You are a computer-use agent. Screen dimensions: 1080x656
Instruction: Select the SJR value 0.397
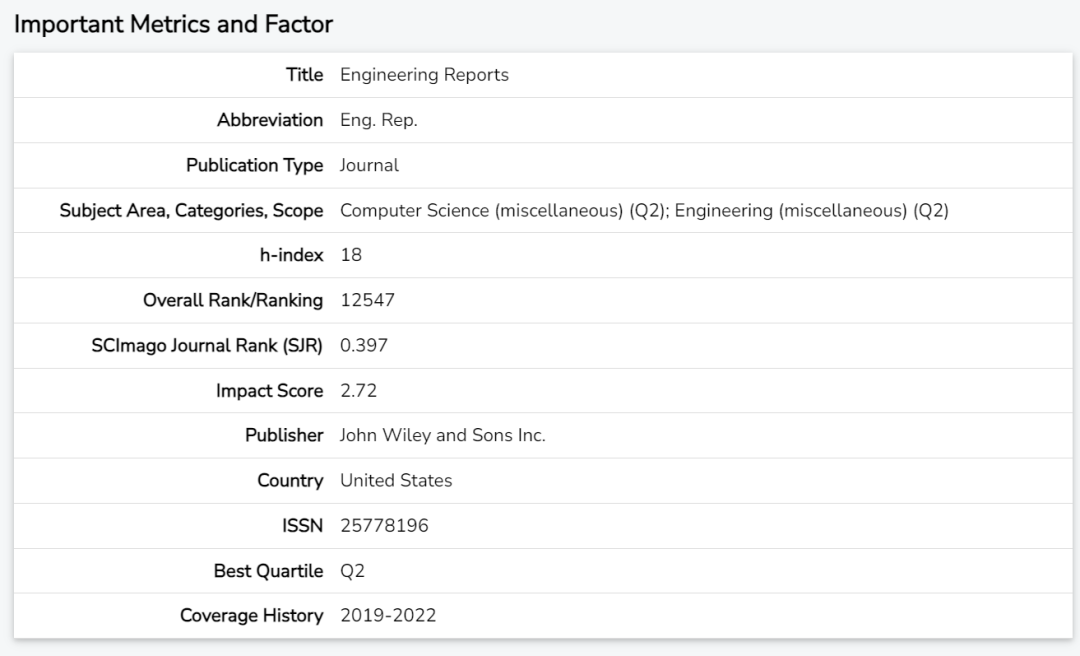pos(364,345)
